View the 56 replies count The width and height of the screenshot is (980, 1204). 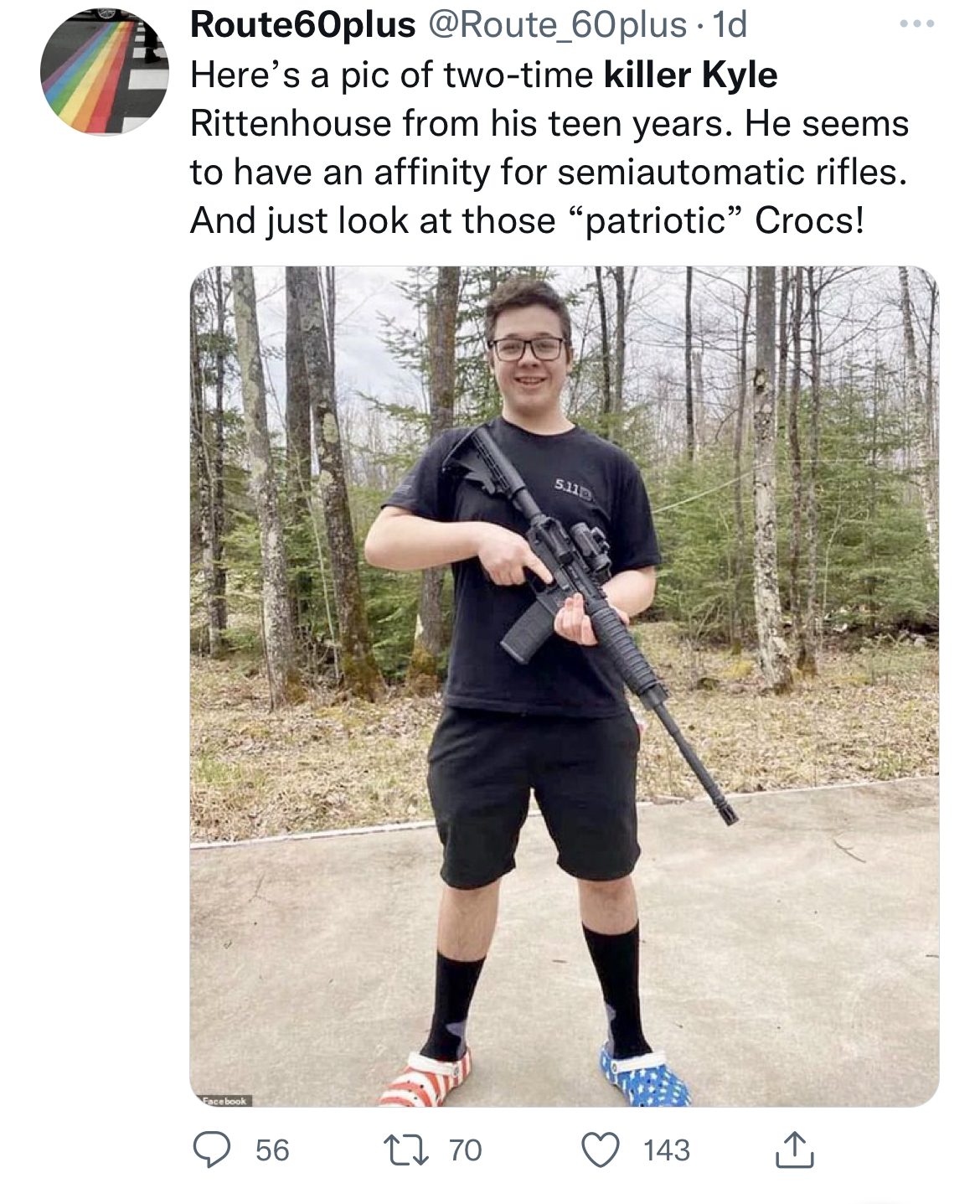[x=272, y=1150]
